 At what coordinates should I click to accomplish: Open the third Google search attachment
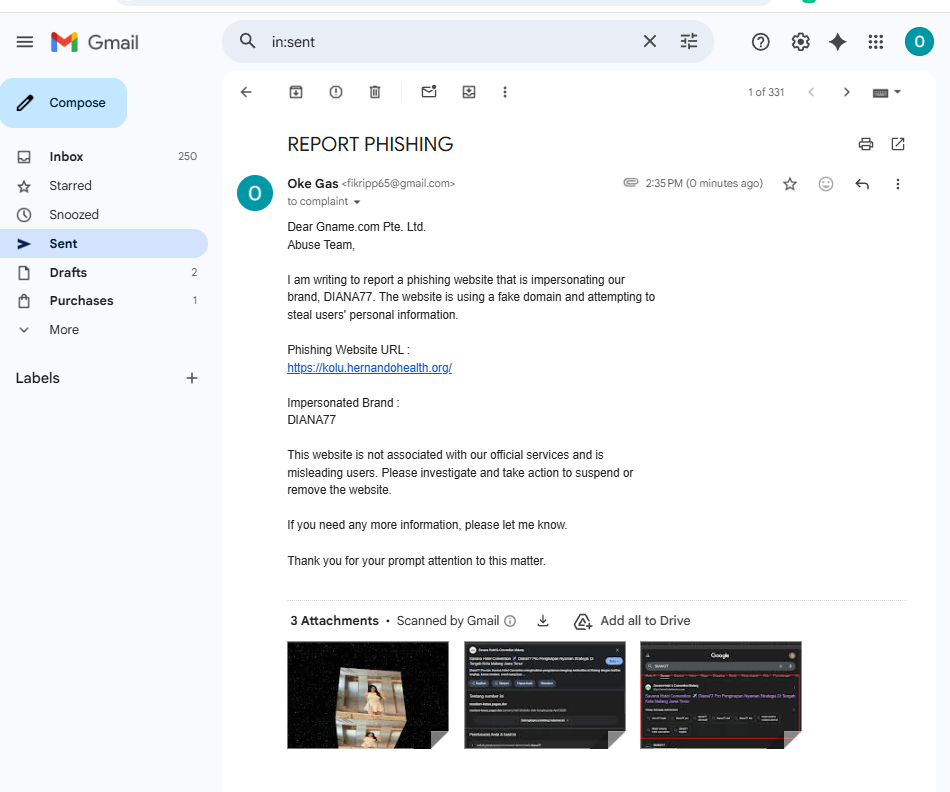point(721,695)
